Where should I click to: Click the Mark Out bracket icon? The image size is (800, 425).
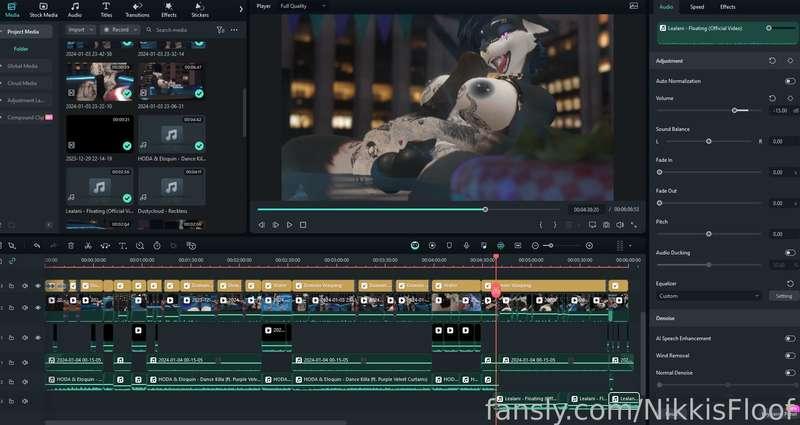555,224
